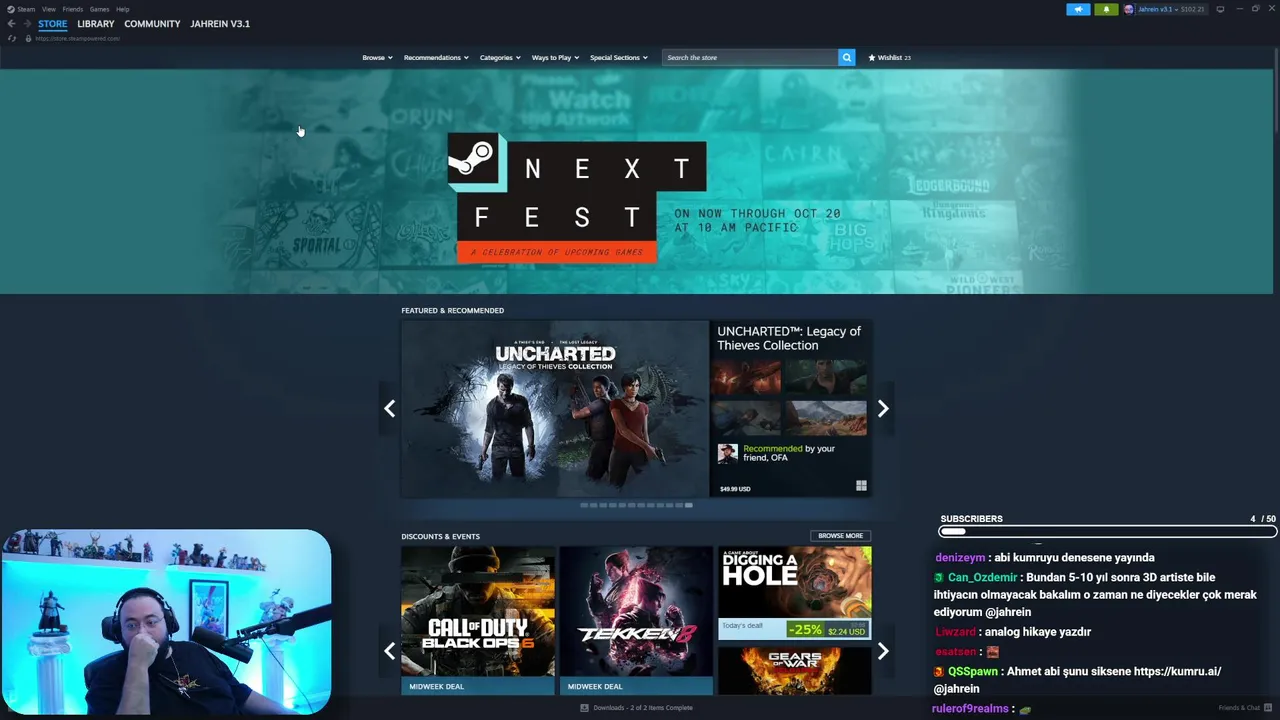Switch to Big Picture mode icon
The image size is (1280, 720).
(x=1220, y=9)
